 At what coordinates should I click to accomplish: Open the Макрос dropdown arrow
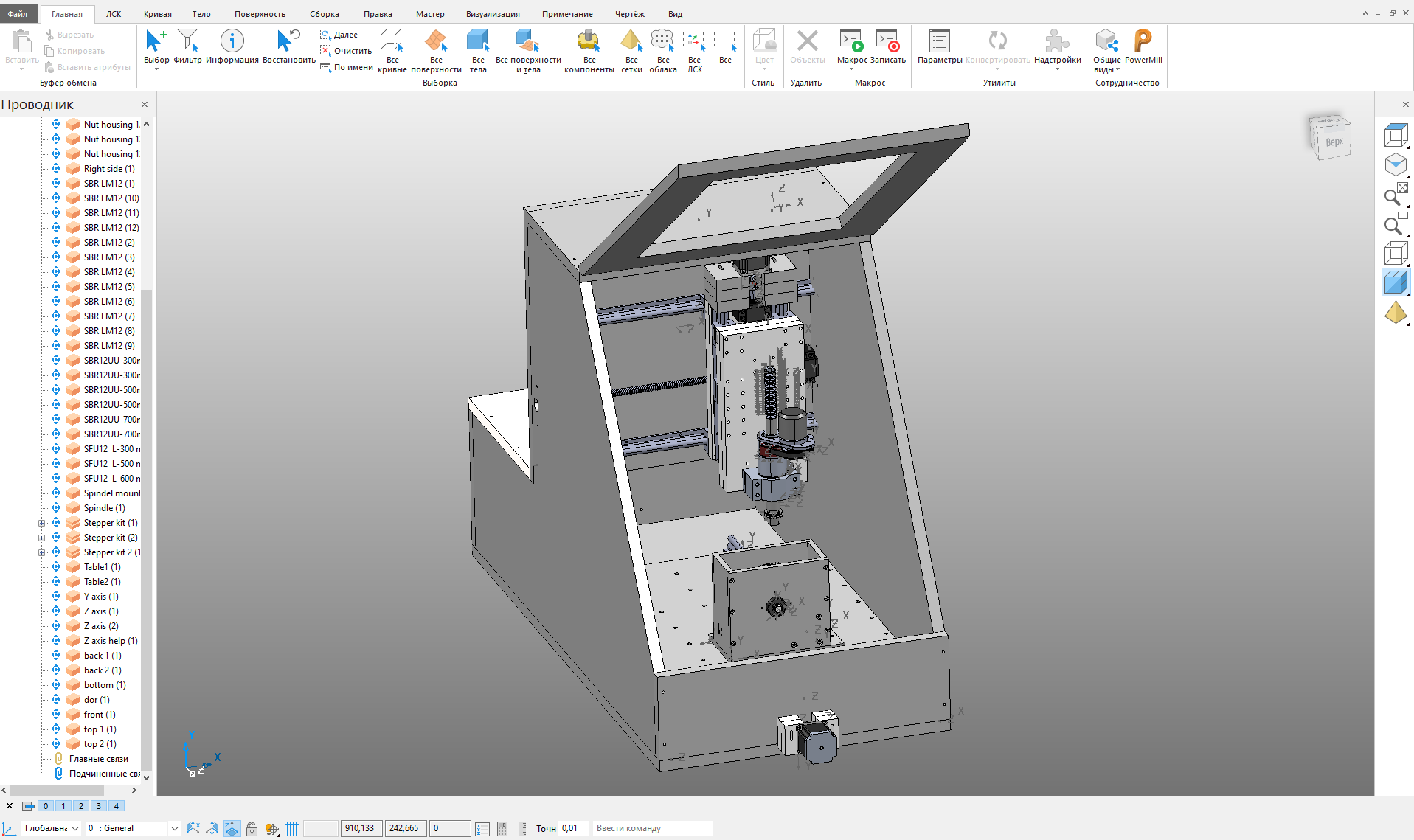click(851, 69)
